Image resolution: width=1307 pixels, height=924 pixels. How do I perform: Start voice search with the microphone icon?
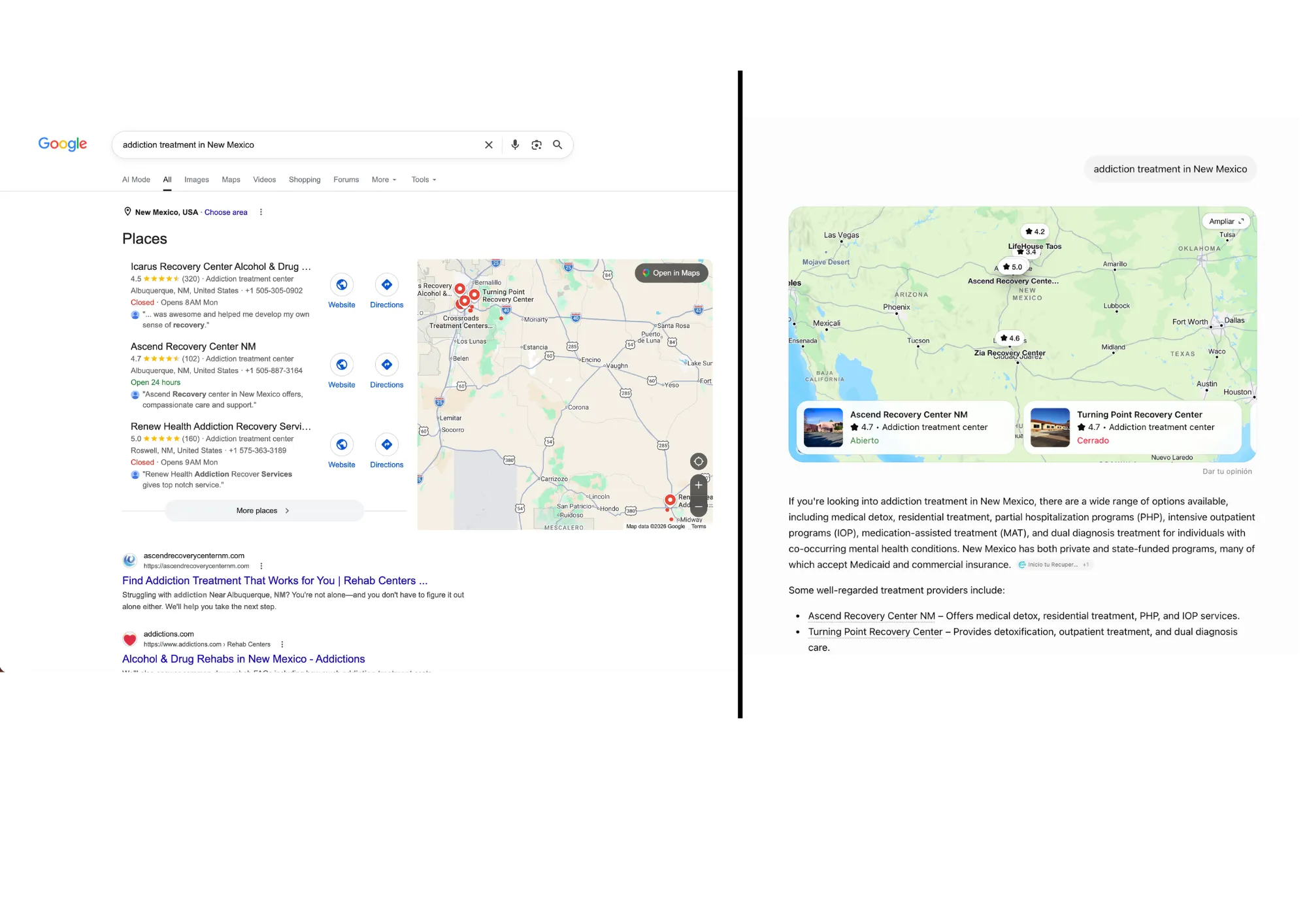click(x=515, y=145)
